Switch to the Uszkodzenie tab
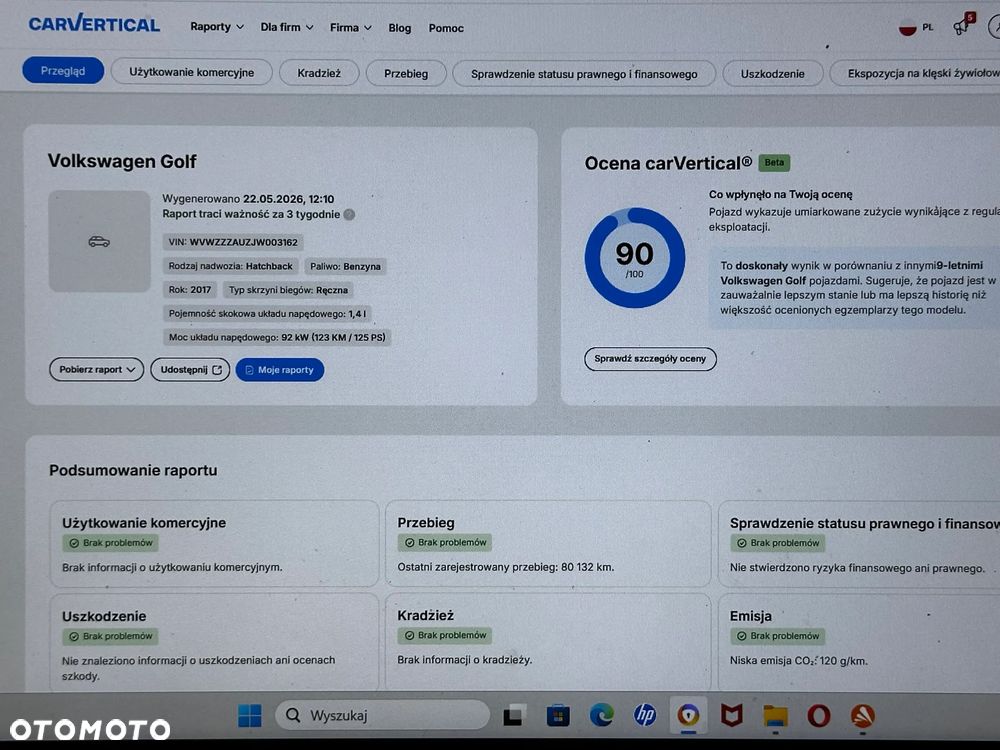This screenshot has height=750, width=1000. (x=772, y=73)
